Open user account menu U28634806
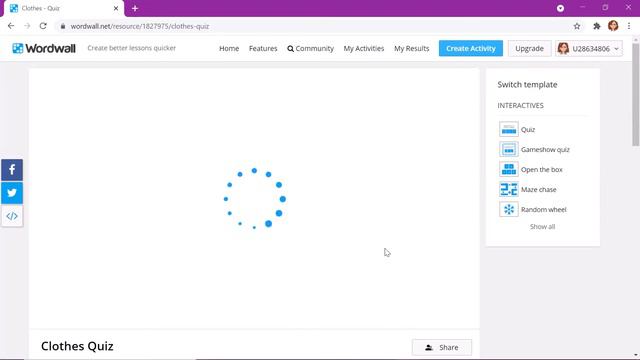The height and width of the screenshot is (360, 640). point(589,49)
